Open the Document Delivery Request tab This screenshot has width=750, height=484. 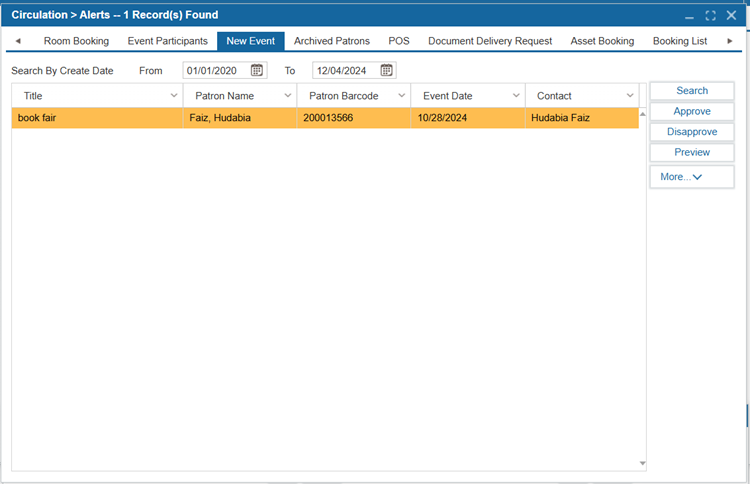[490, 41]
